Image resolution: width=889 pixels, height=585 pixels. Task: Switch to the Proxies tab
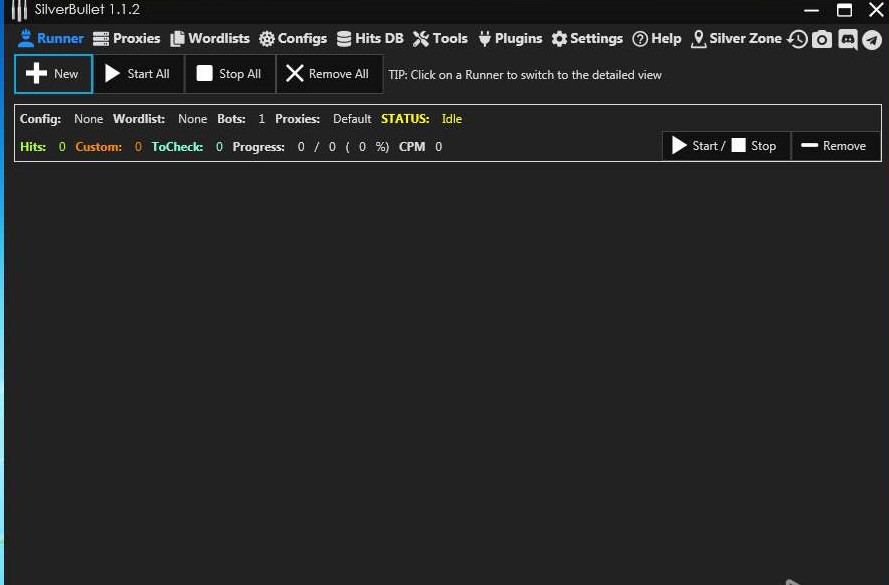(126, 39)
